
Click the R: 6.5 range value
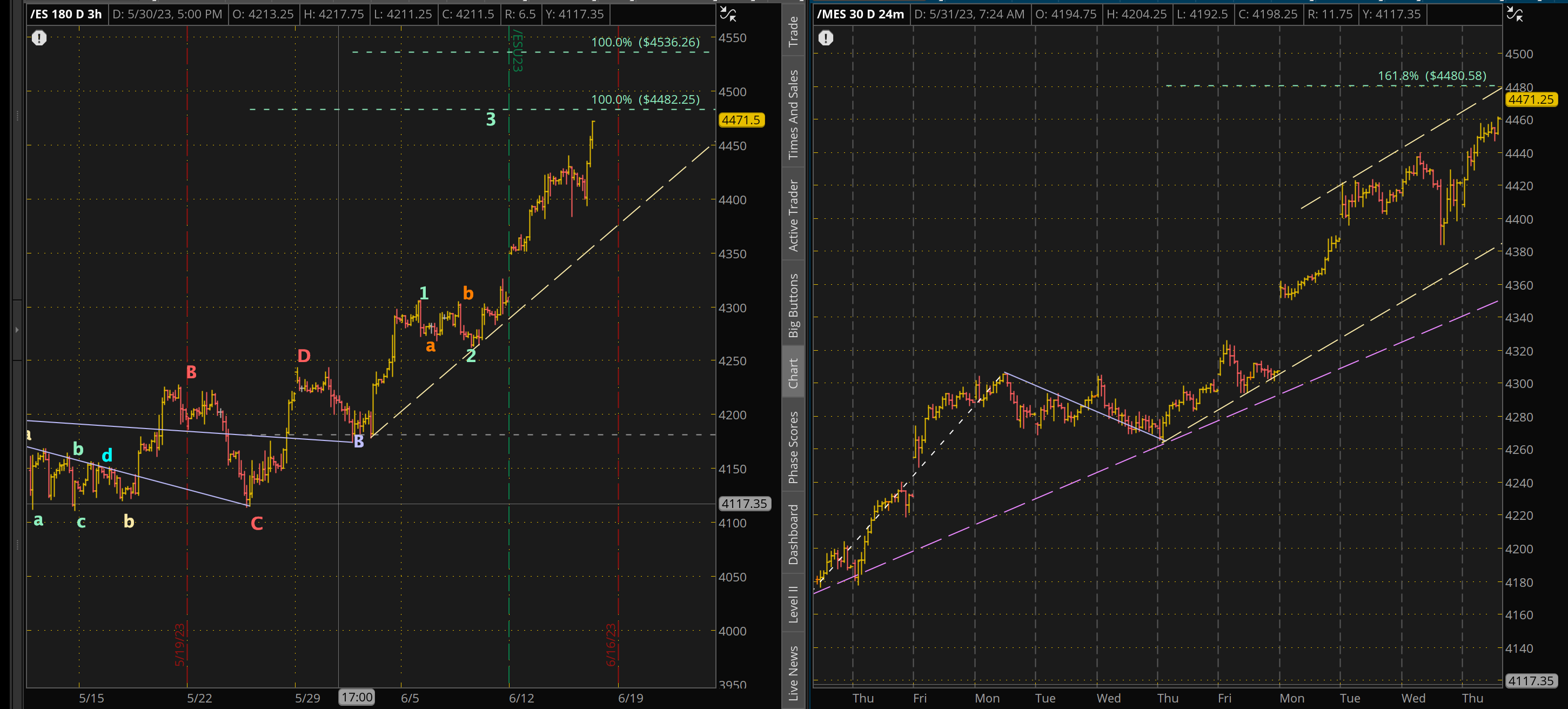[x=520, y=14]
